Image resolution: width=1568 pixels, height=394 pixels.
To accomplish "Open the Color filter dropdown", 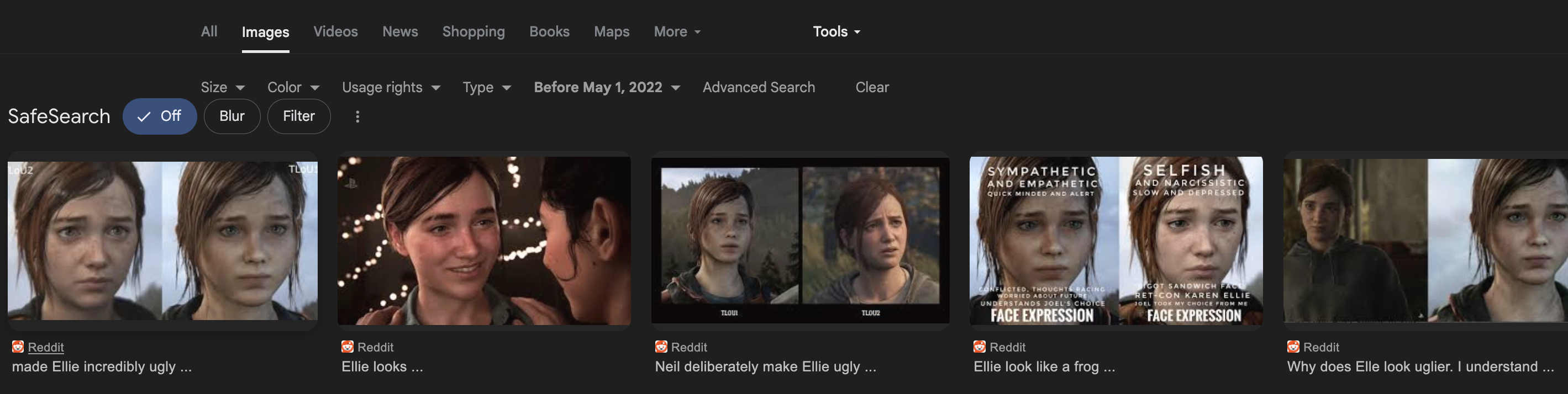I will 293,88.
